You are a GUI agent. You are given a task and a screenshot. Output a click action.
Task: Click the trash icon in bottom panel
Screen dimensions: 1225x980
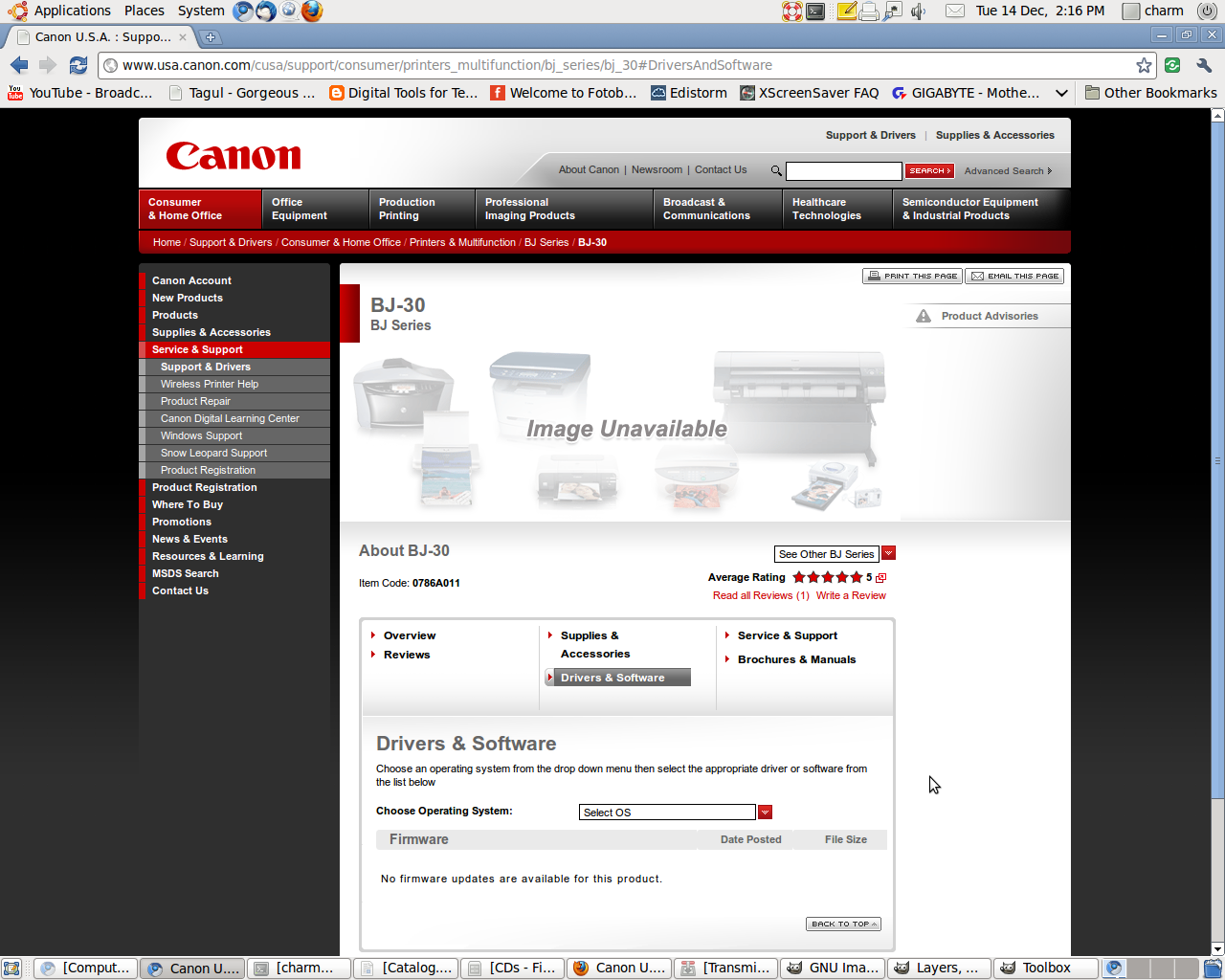1214,969
